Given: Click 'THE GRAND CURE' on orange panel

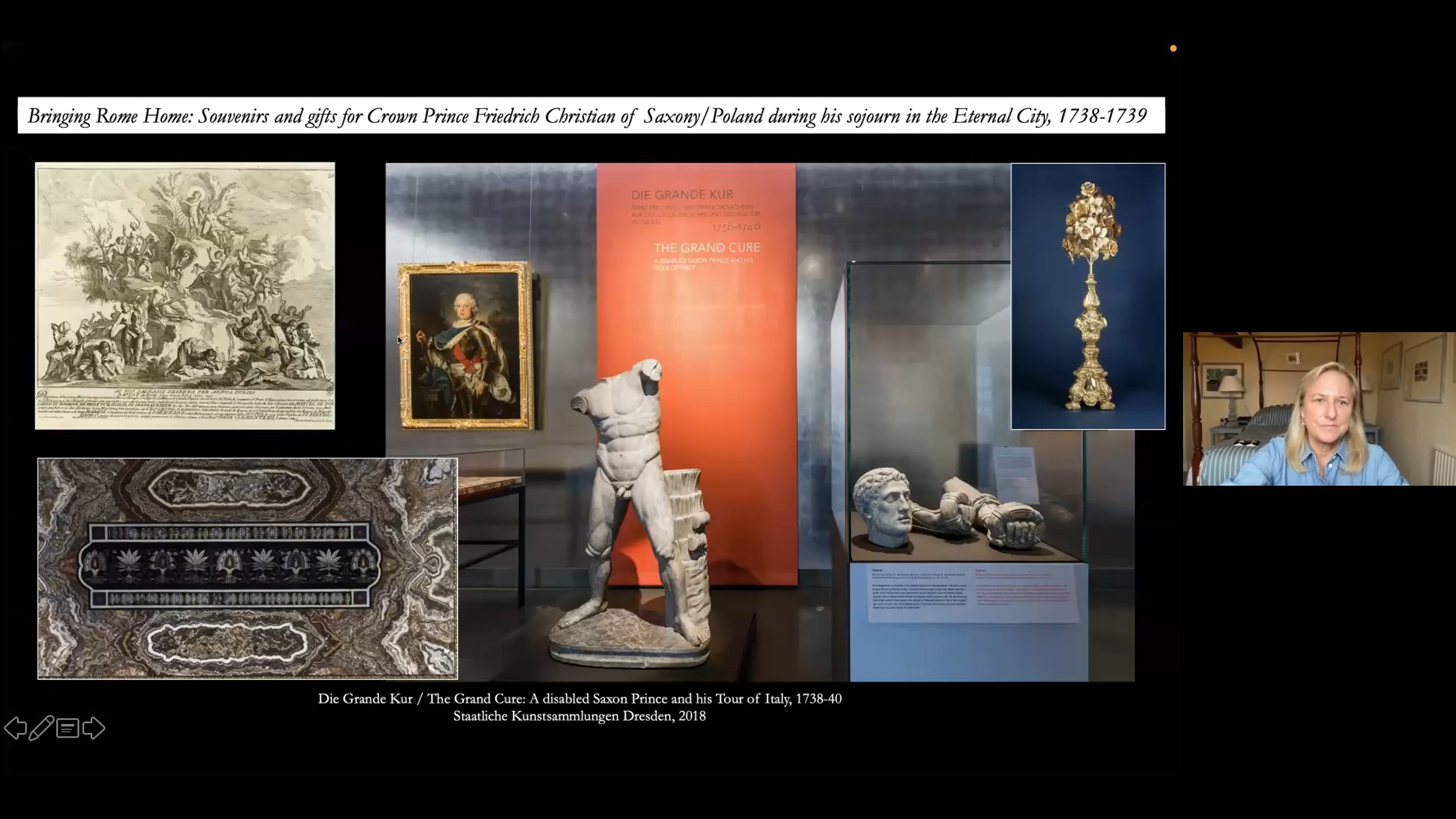Looking at the screenshot, I should [x=707, y=247].
